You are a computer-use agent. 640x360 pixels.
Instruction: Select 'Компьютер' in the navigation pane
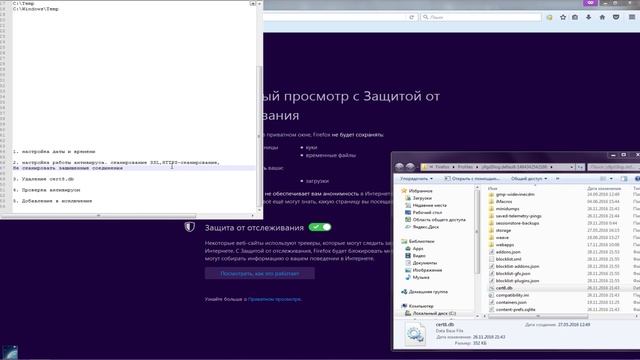click(x=421, y=306)
